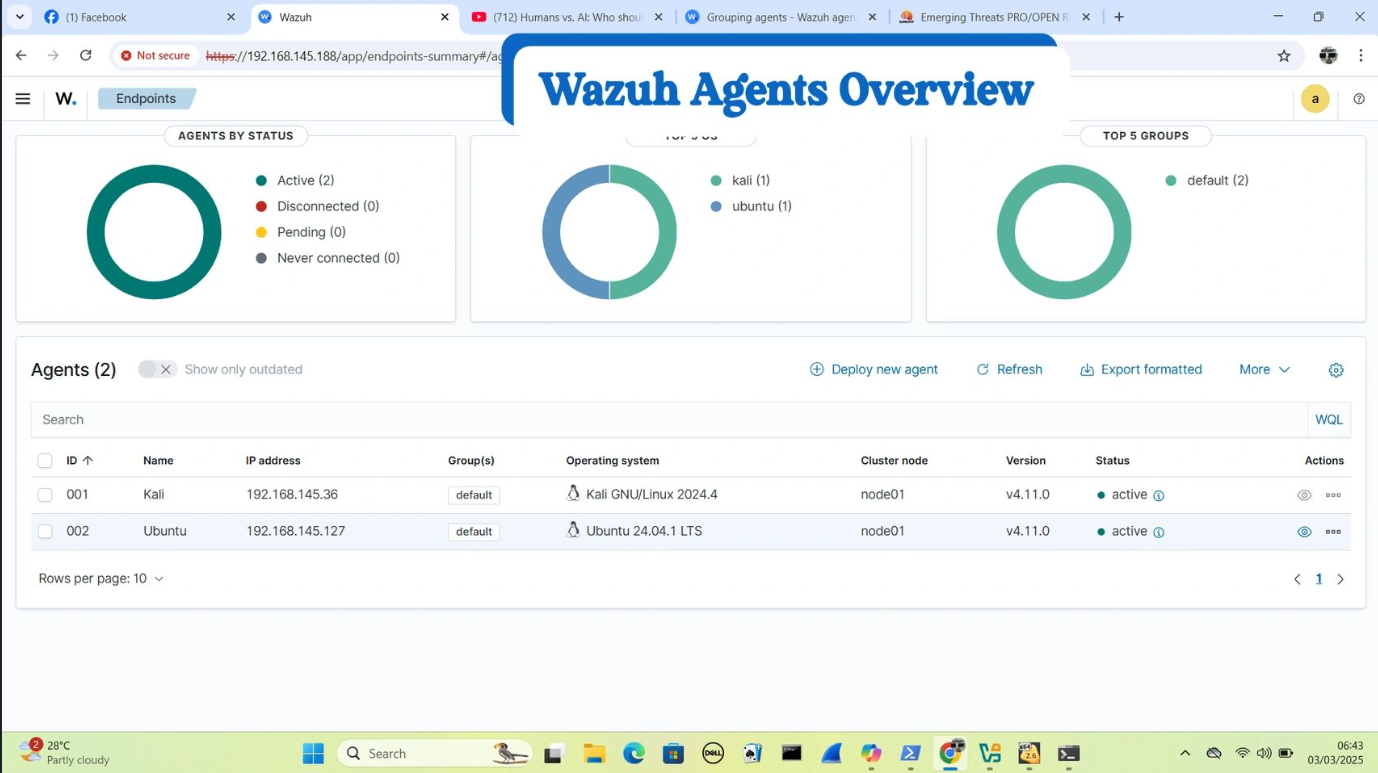Open a new browser tab

(1119, 17)
